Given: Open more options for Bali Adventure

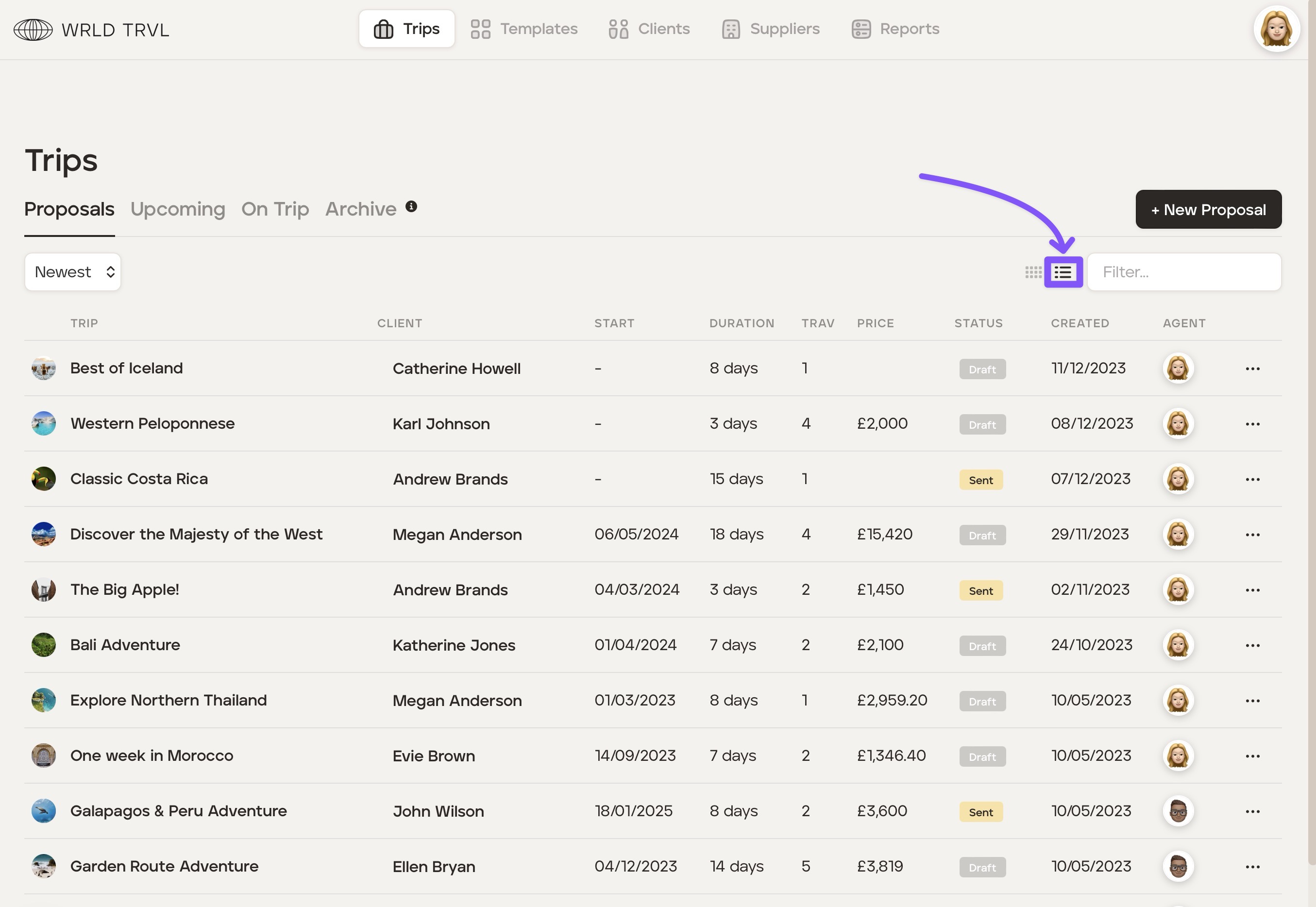Looking at the screenshot, I should click(1252, 646).
